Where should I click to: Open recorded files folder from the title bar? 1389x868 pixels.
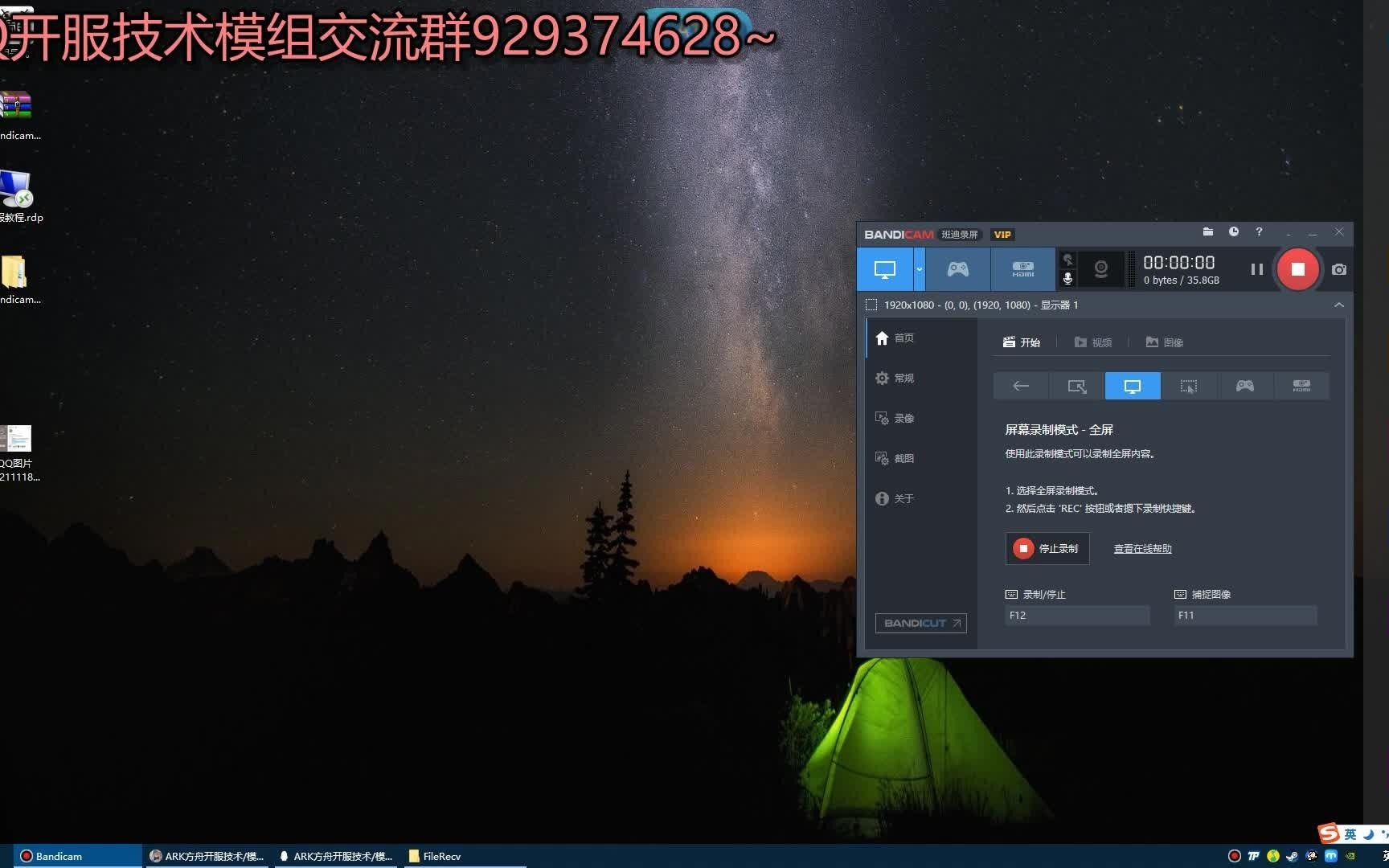pyautogui.click(x=1208, y=231)
